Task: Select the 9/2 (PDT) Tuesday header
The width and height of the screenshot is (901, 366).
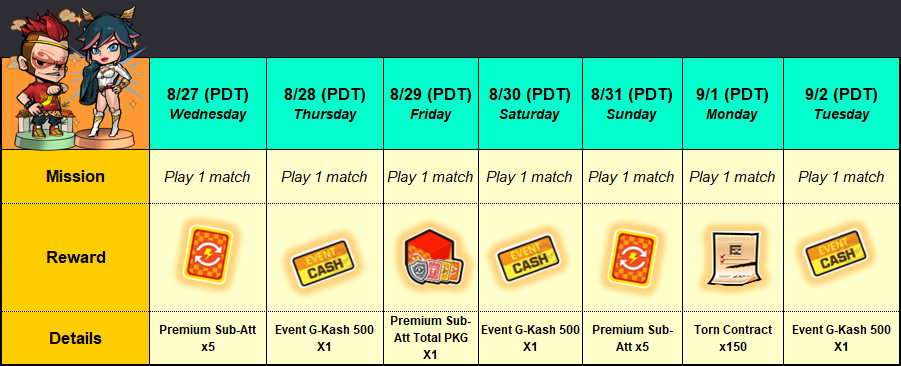Action: 841,104
